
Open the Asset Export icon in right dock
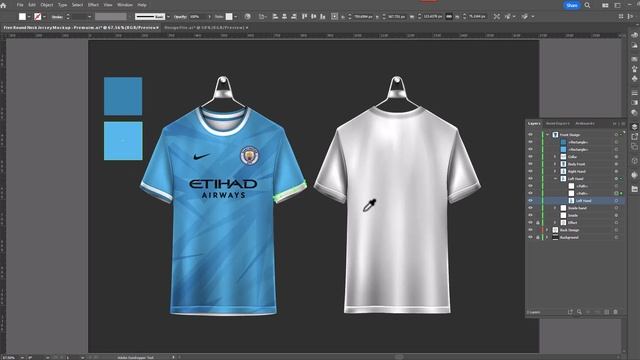point(634,137)
